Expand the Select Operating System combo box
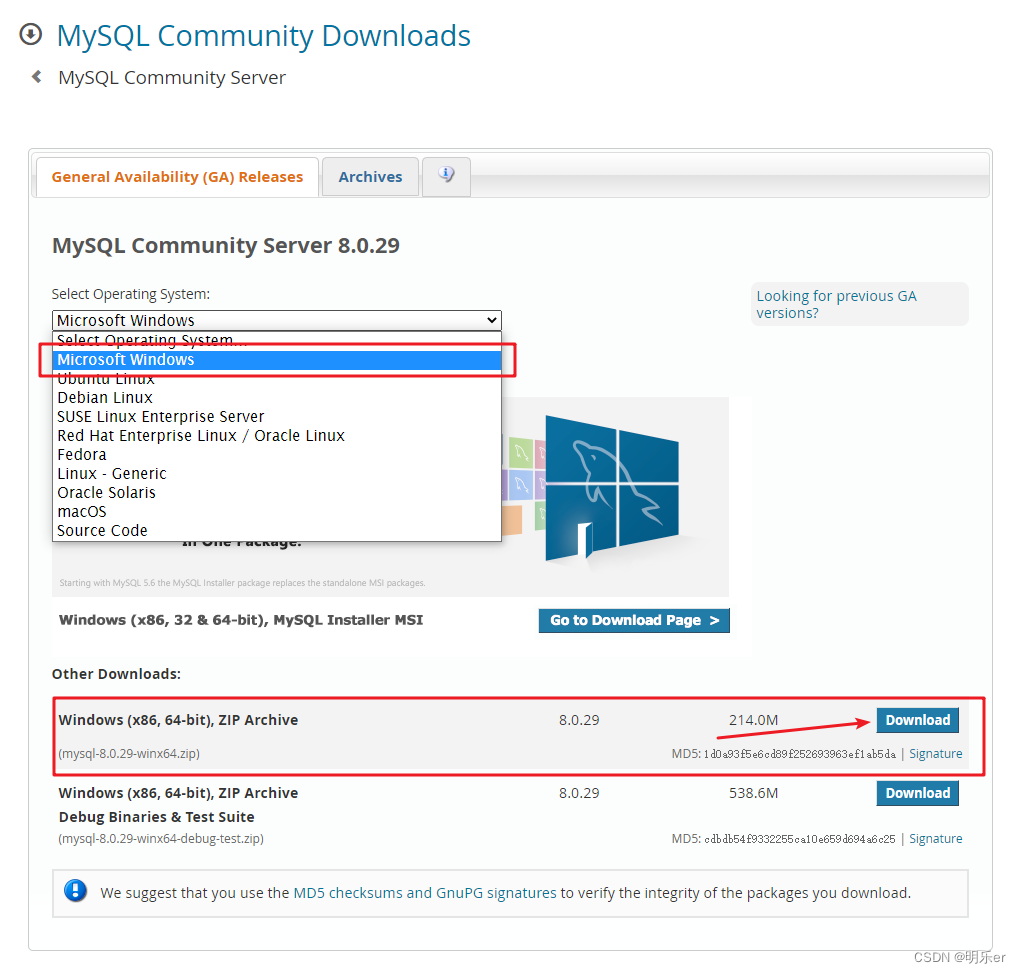The width and height of the screenshot is (1021, 973). click(x=277, y=320)
